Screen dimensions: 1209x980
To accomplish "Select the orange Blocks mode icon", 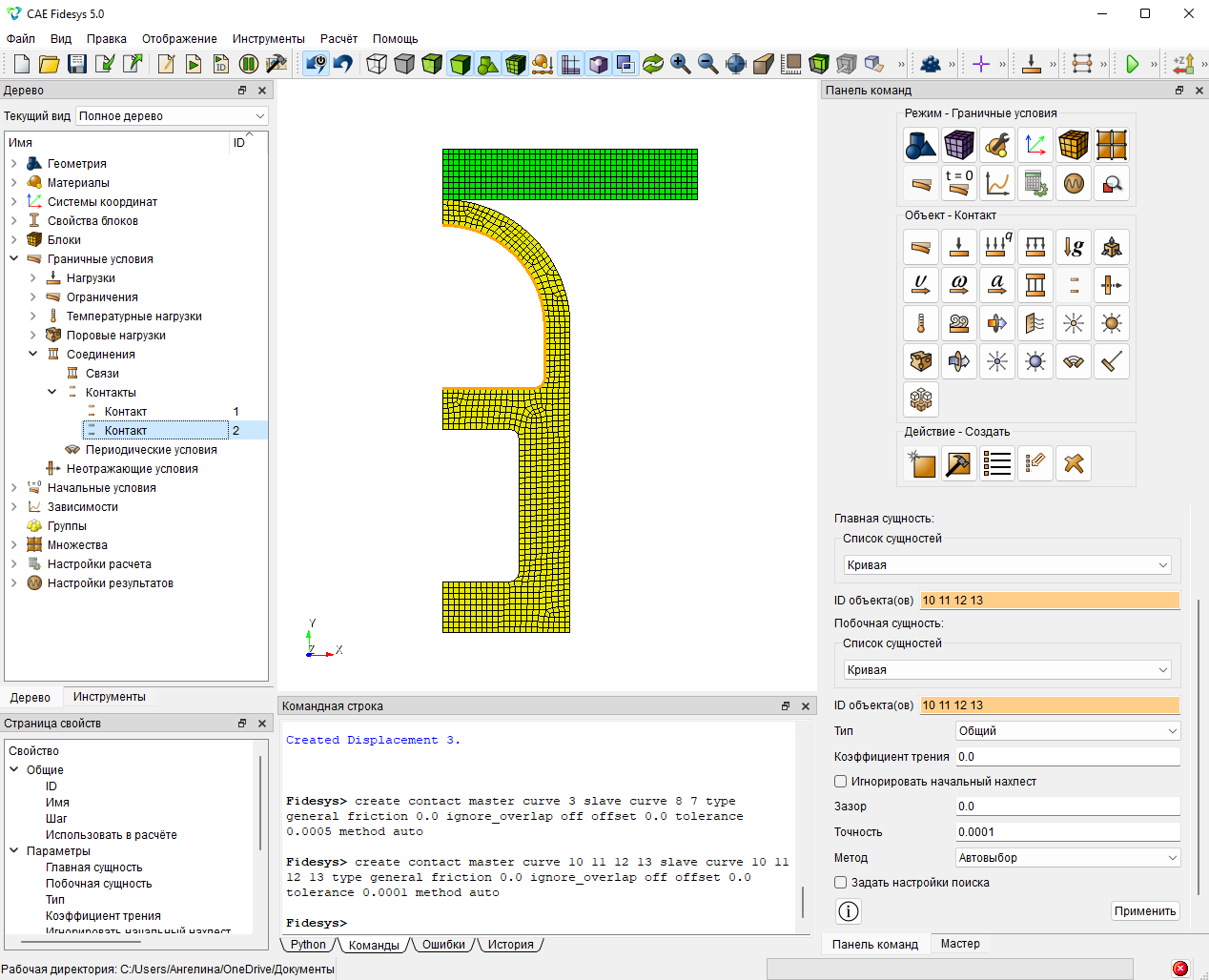I will (x=1074, y=145).
